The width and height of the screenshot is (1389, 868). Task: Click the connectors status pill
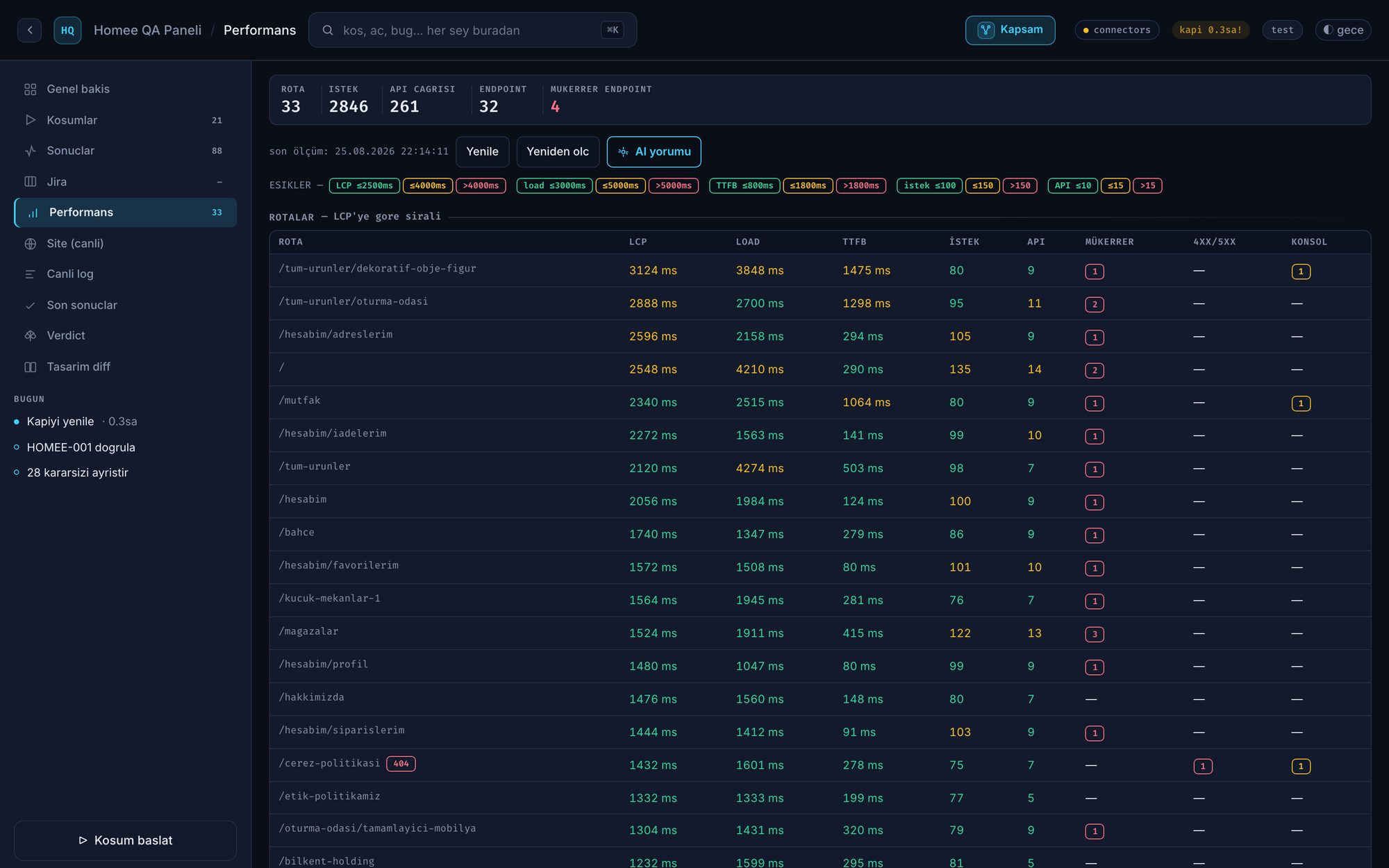1117,30
